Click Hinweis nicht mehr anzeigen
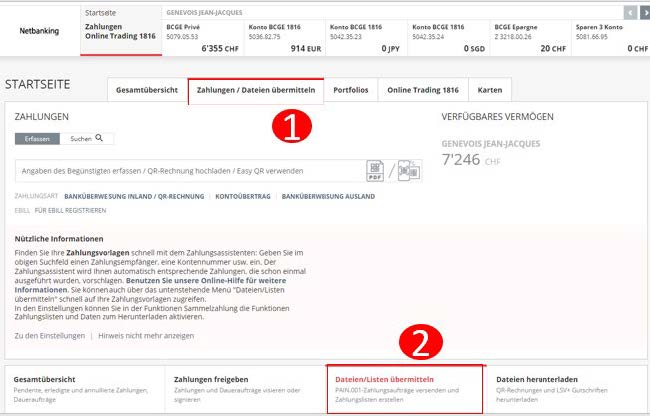 click(145, 335)
